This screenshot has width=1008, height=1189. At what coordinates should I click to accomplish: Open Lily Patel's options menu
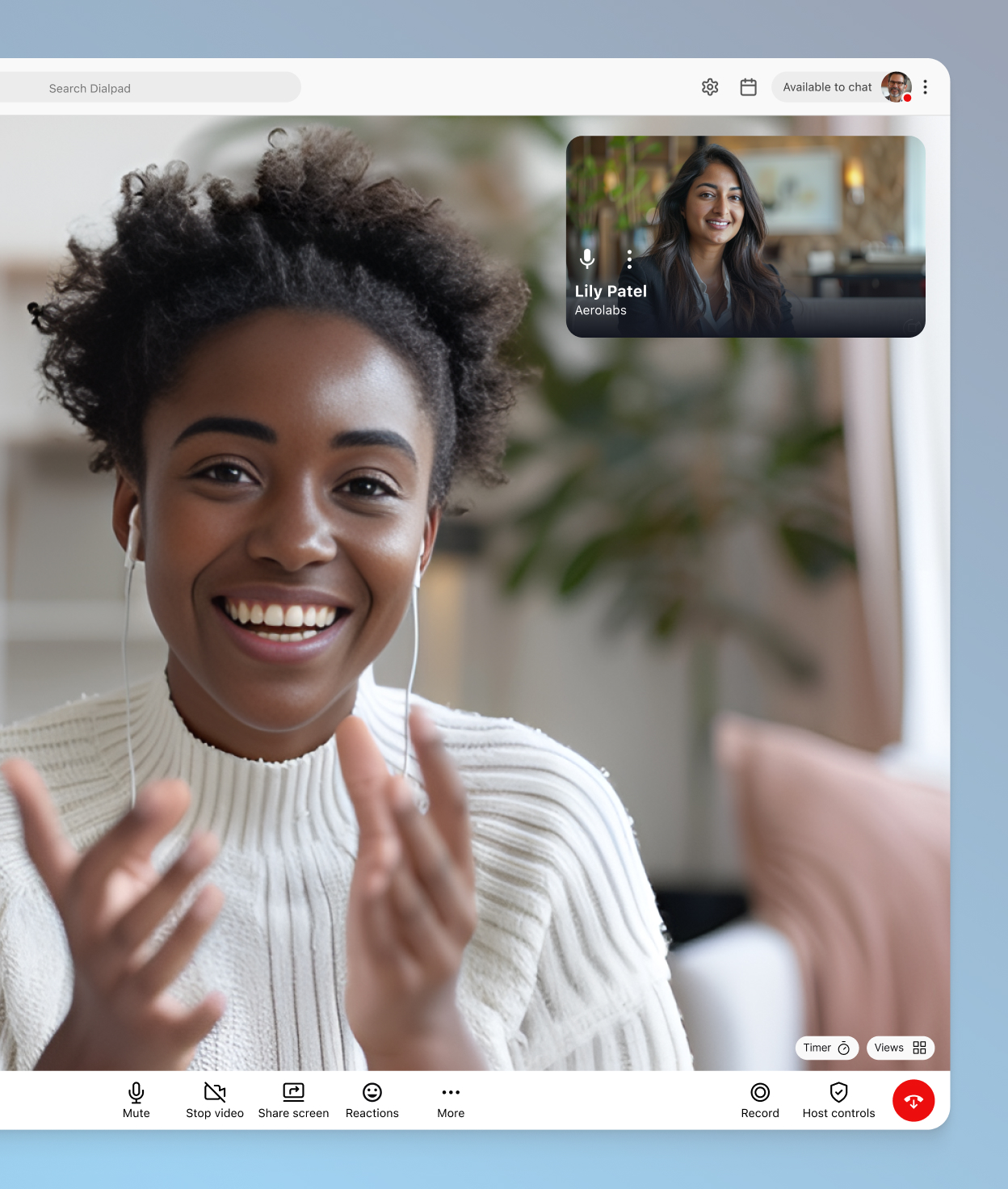coord(629,260)
